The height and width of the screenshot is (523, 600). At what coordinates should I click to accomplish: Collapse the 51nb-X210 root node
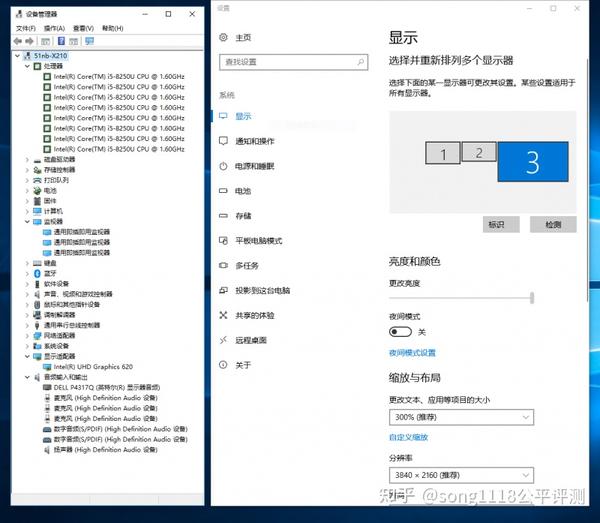pos(17,56)
